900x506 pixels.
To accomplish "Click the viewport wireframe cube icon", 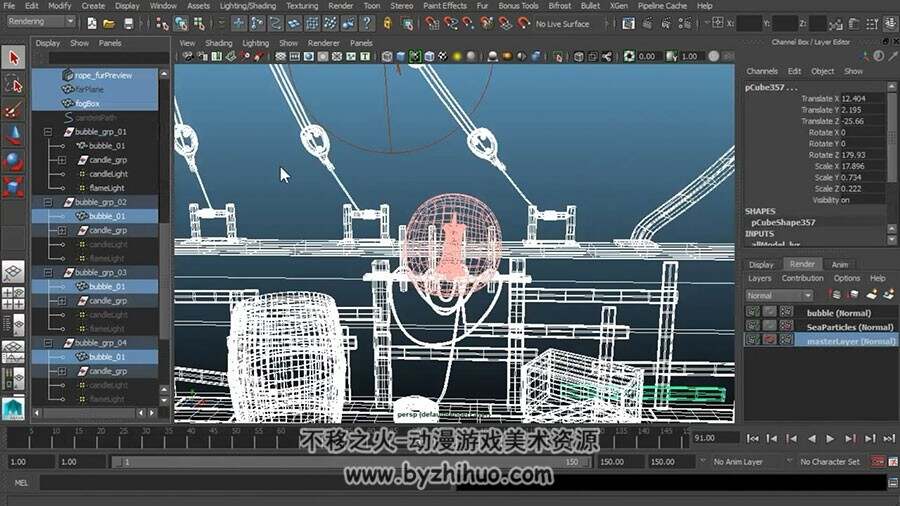I will coord(387,56).
